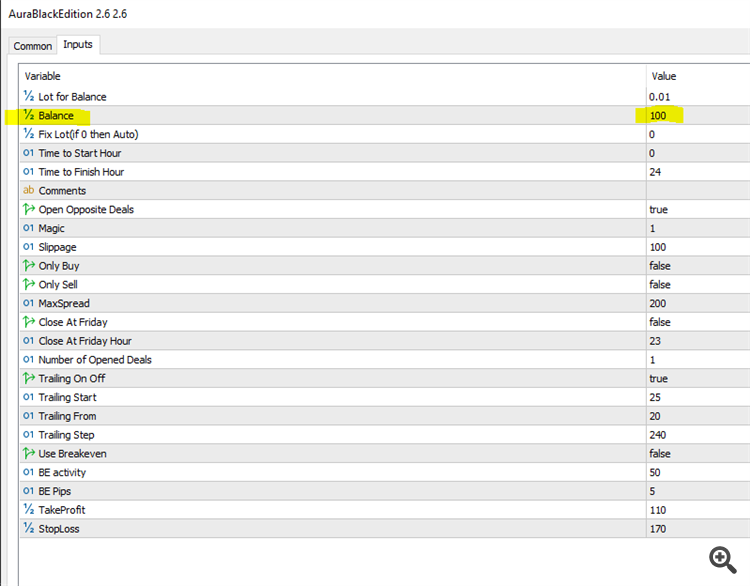Open the Only Sell value dropdown

click(660, 285)
